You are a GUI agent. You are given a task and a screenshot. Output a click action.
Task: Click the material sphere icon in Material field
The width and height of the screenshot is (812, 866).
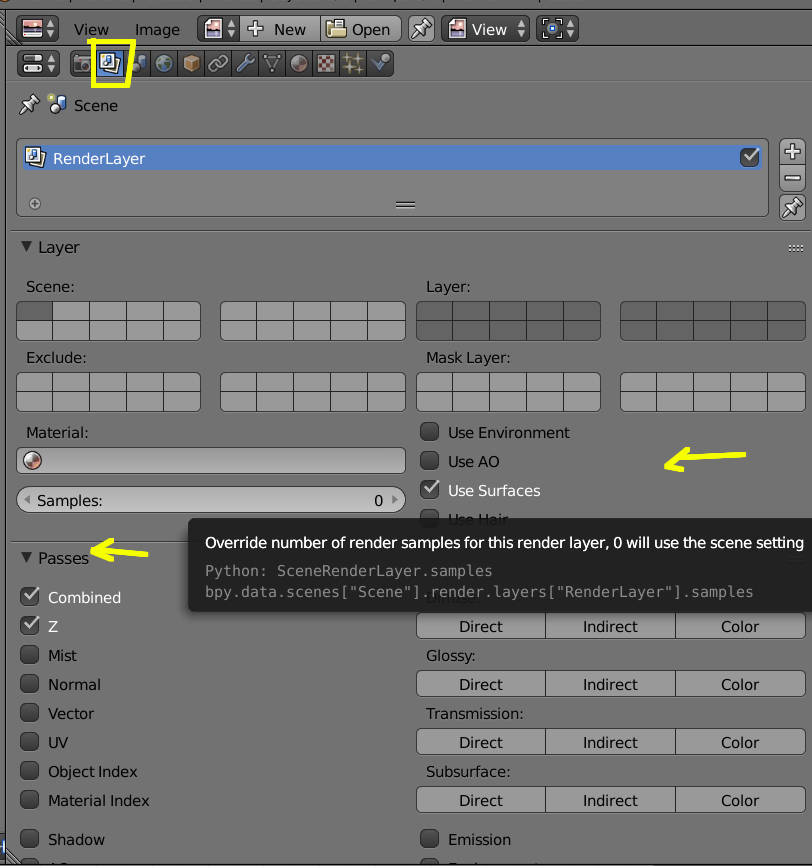click(33, 460)
